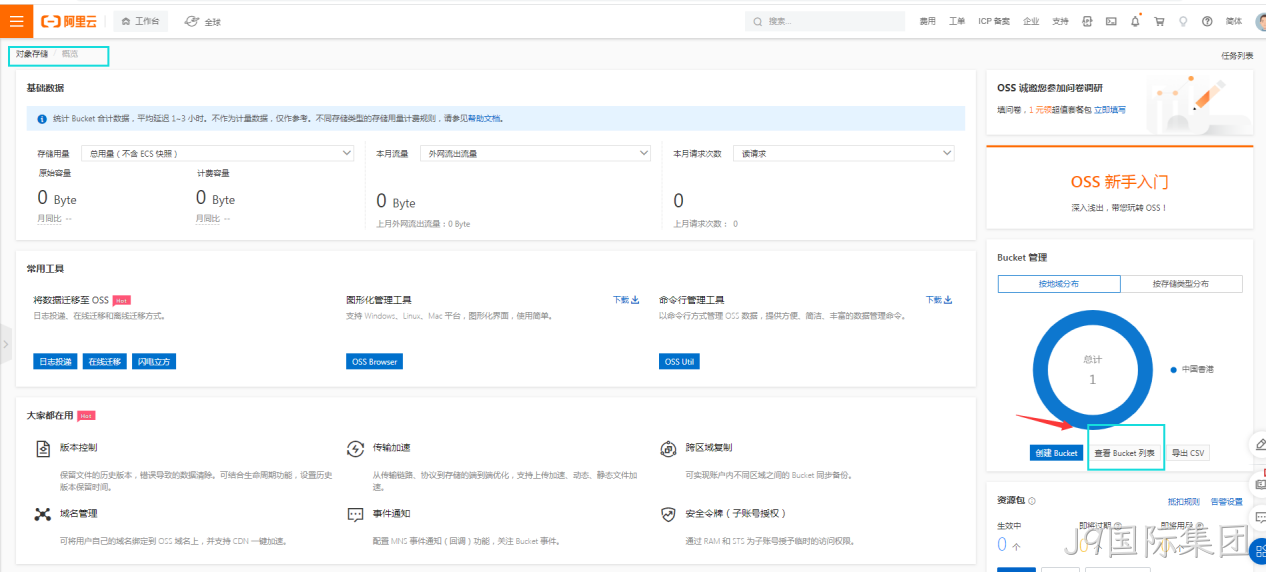Open the 跨区域复制 feature title
The width and height of the screenshot is (1266, 572).
pyautogui.click(x=709, y=447)
